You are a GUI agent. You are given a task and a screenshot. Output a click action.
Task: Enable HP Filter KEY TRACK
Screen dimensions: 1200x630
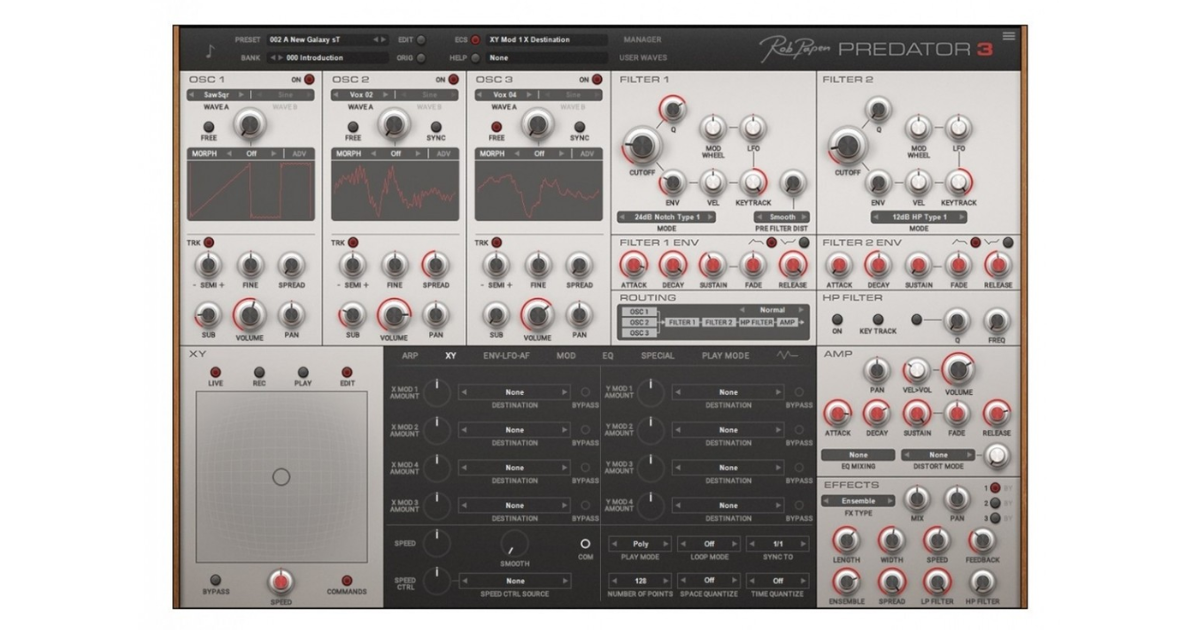(x=878, y=319)
